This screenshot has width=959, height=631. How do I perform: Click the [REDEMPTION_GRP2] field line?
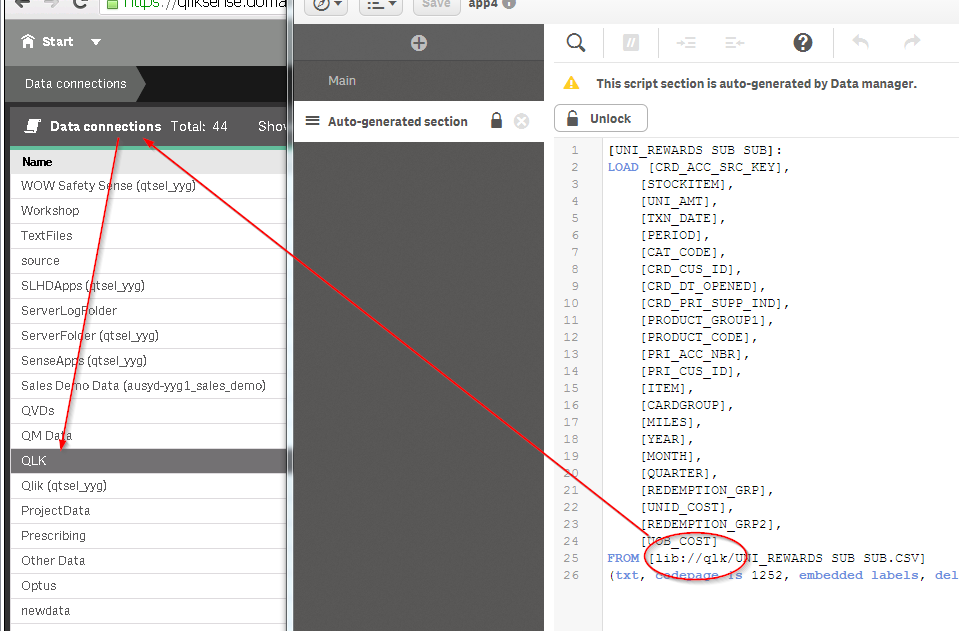point(711,525)
